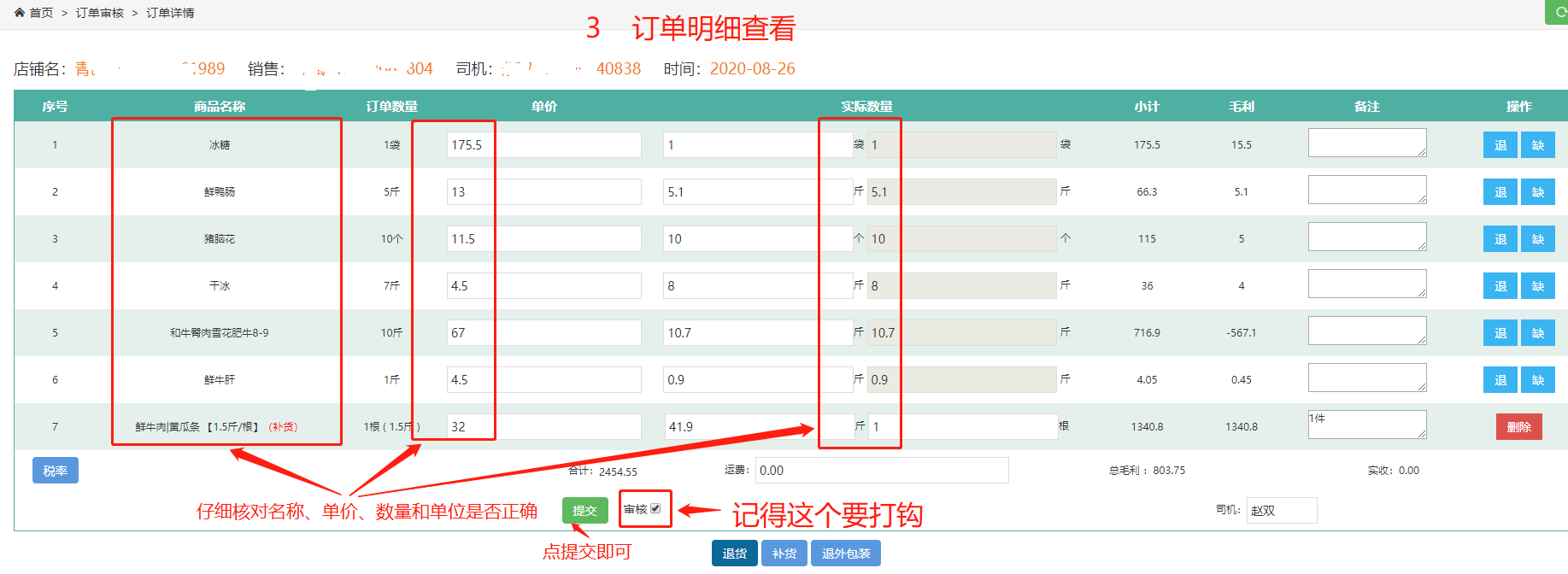Click the 退货 button at bottom

click(734, 553)
